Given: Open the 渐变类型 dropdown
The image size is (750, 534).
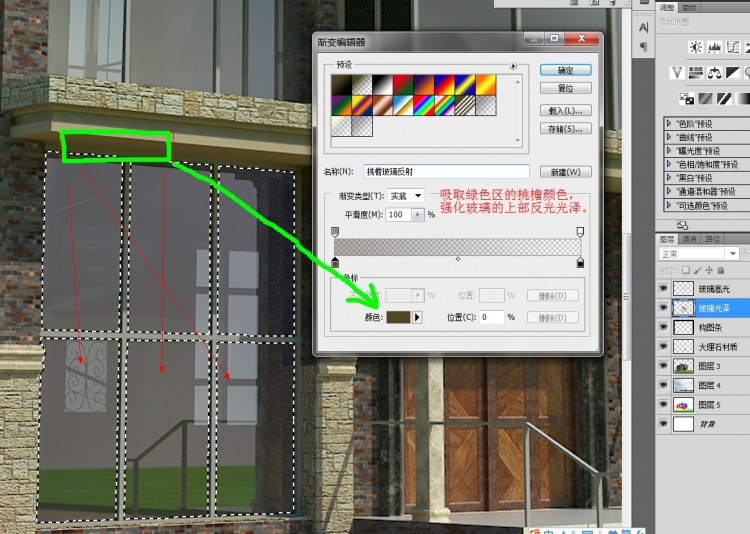Looking at the screenshot, I should [405, 196].
